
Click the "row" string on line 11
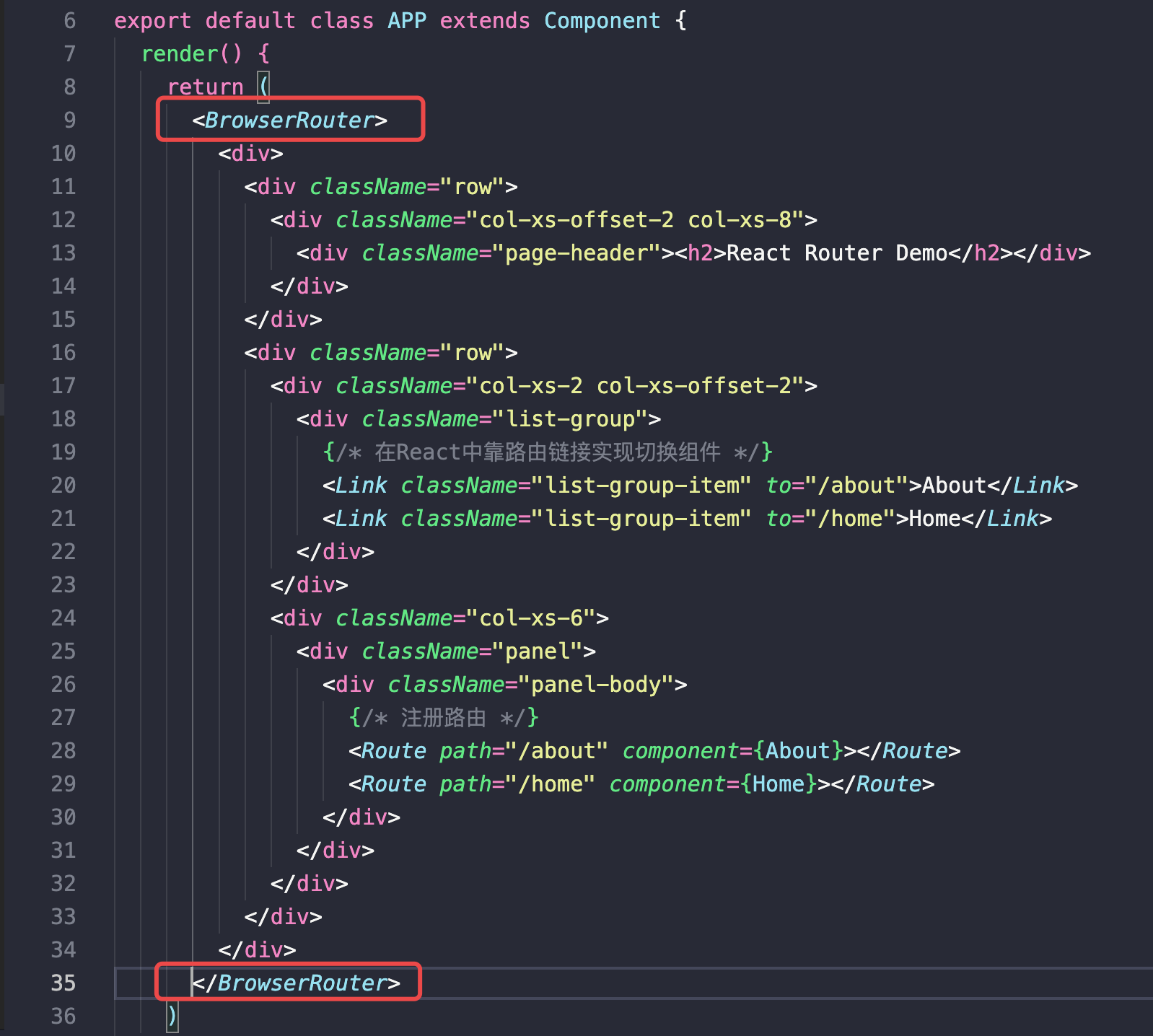click(473, 187)
